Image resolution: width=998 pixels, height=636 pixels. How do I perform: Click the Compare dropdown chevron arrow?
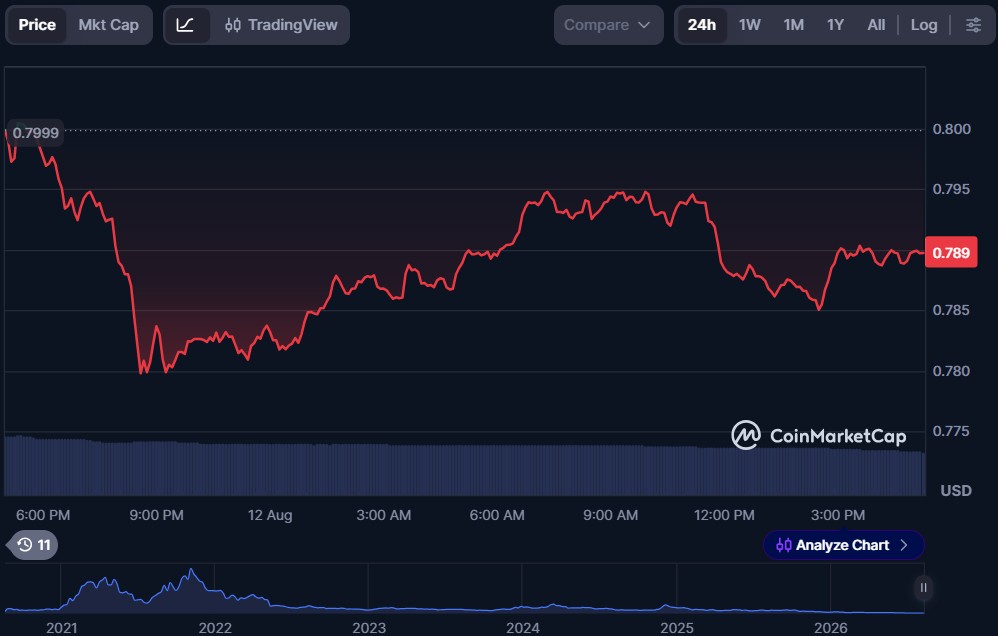[x=644, y=25]
